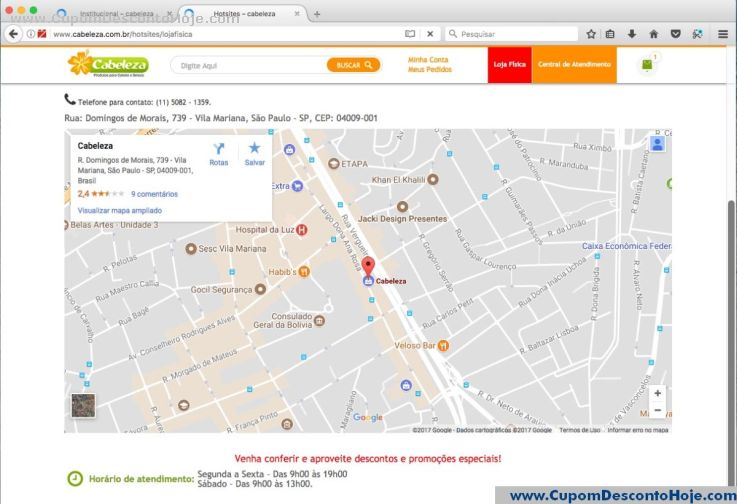Focus the browser URL address field
This screenshot has width=737, height=504.
[x=226, y=34]
